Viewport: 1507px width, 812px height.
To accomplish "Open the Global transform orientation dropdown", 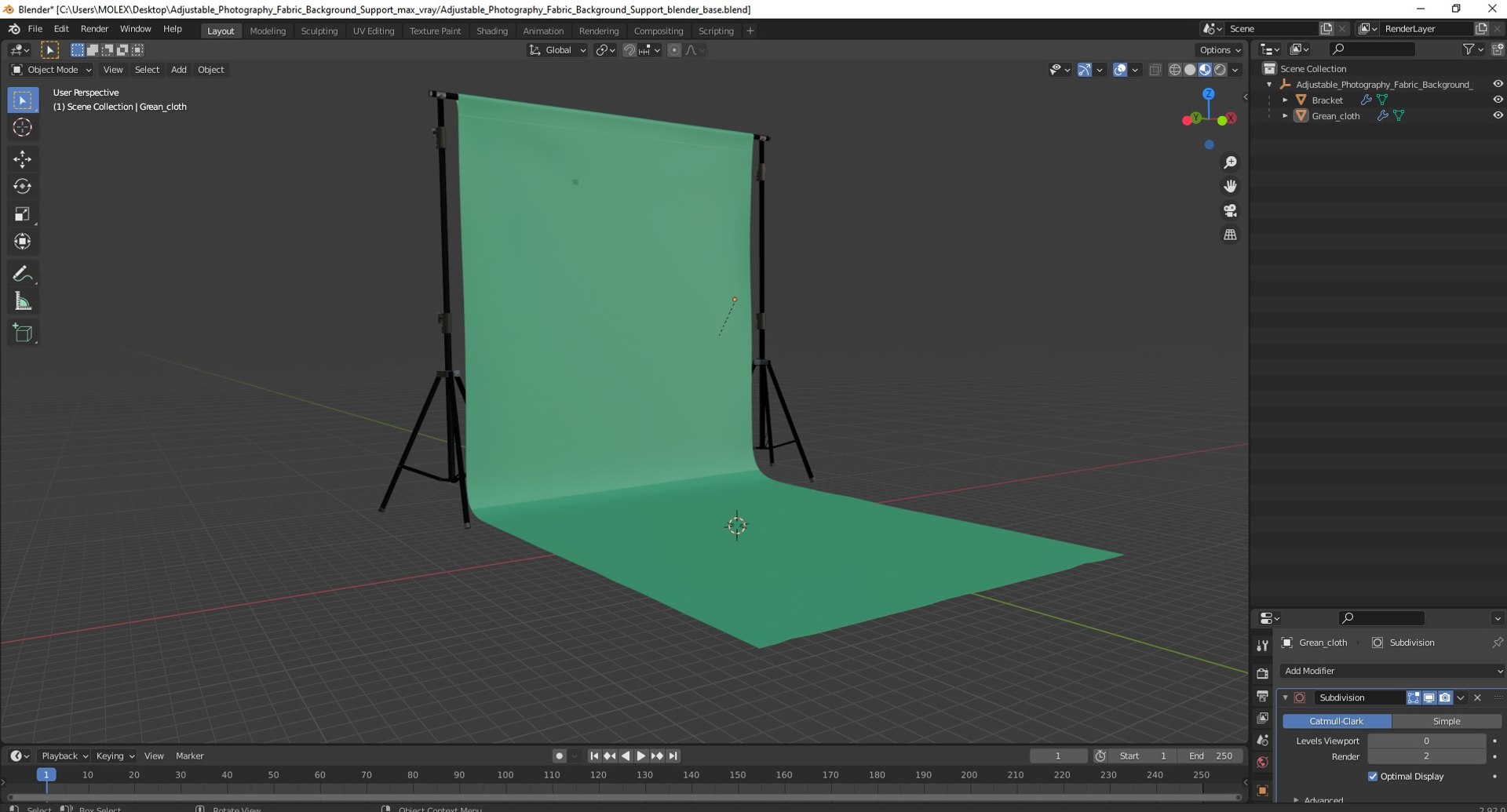I will click(x=557, y=50).
